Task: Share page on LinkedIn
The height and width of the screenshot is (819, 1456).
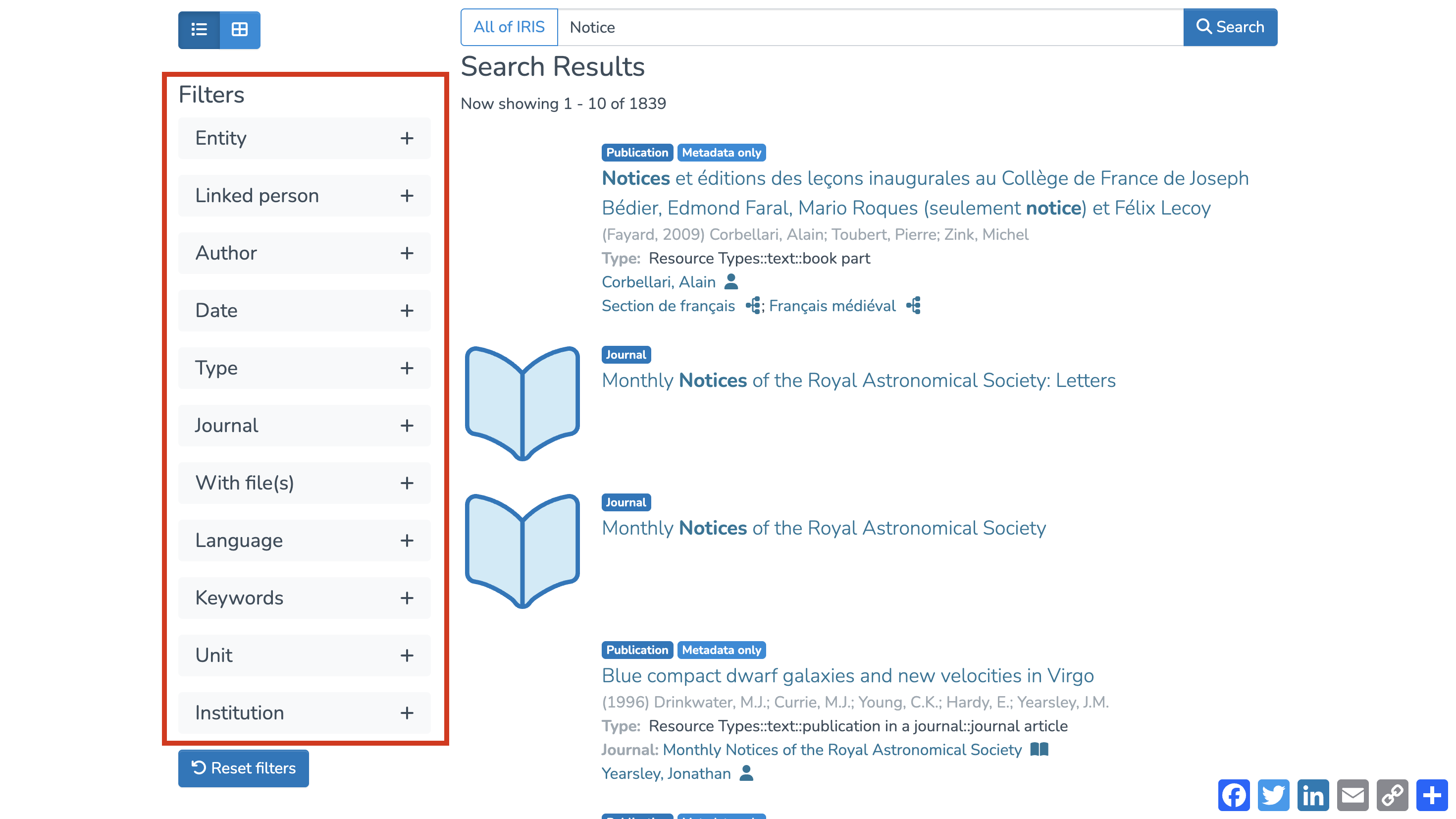Action: [x=1313, y=795]
